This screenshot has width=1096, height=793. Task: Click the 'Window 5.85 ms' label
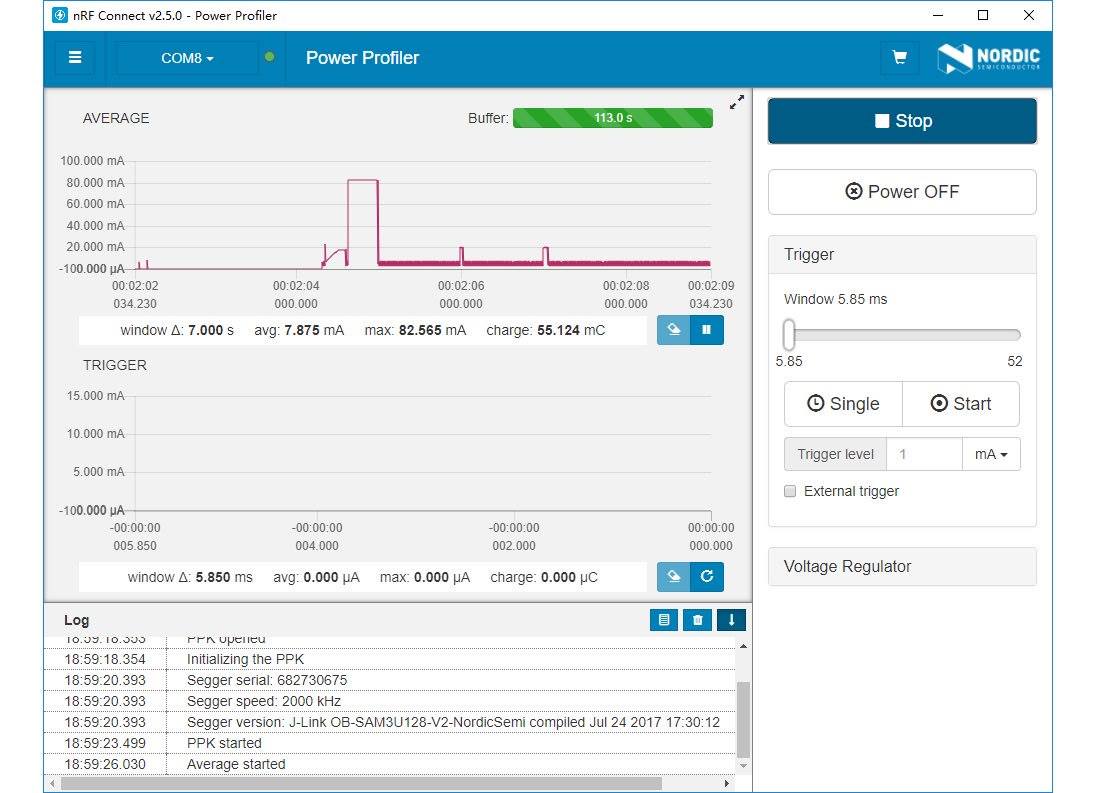click(x=835, y=299)
